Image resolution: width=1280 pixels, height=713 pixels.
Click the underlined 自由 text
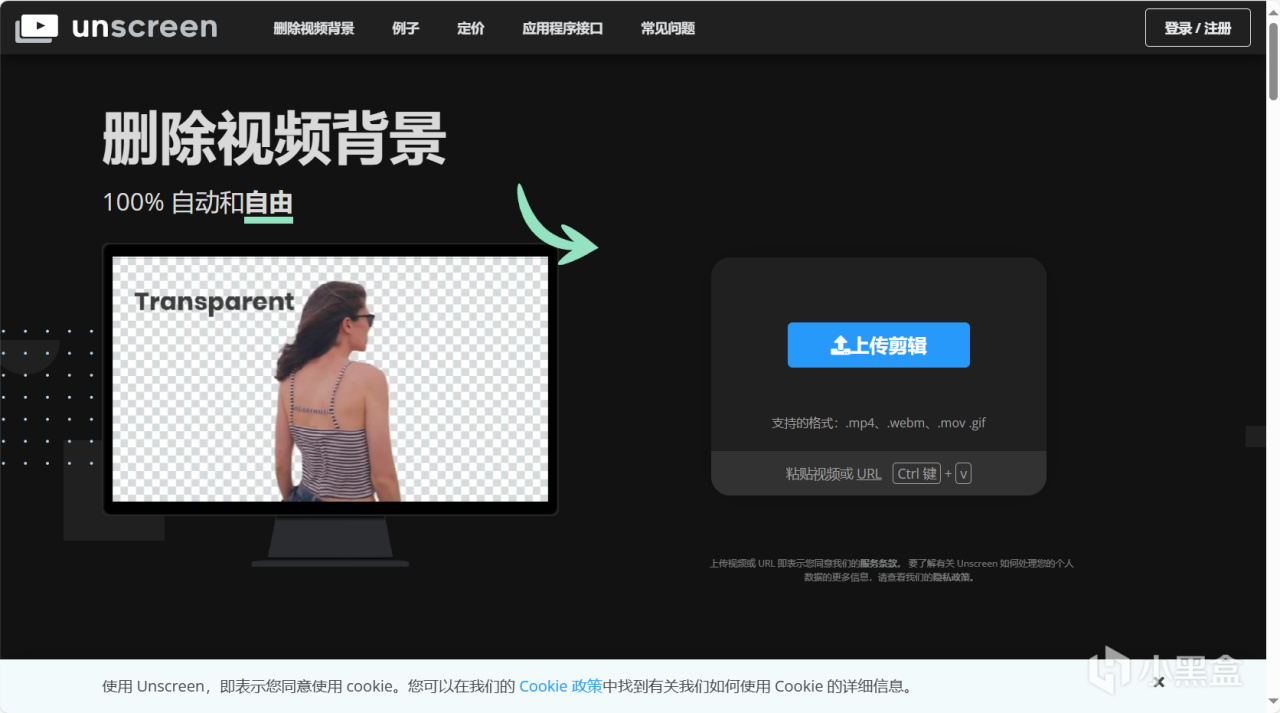(269, 203)
